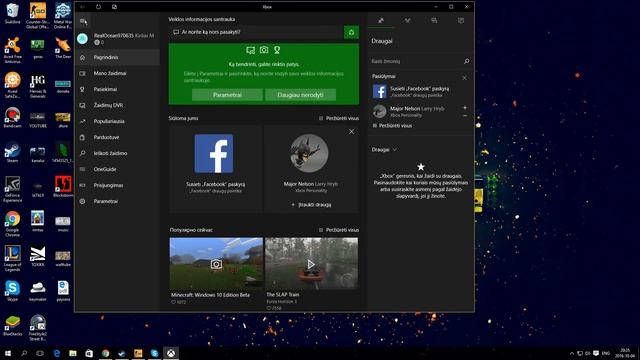Open Pagrindinis home in sidebar

coord(117,58)
